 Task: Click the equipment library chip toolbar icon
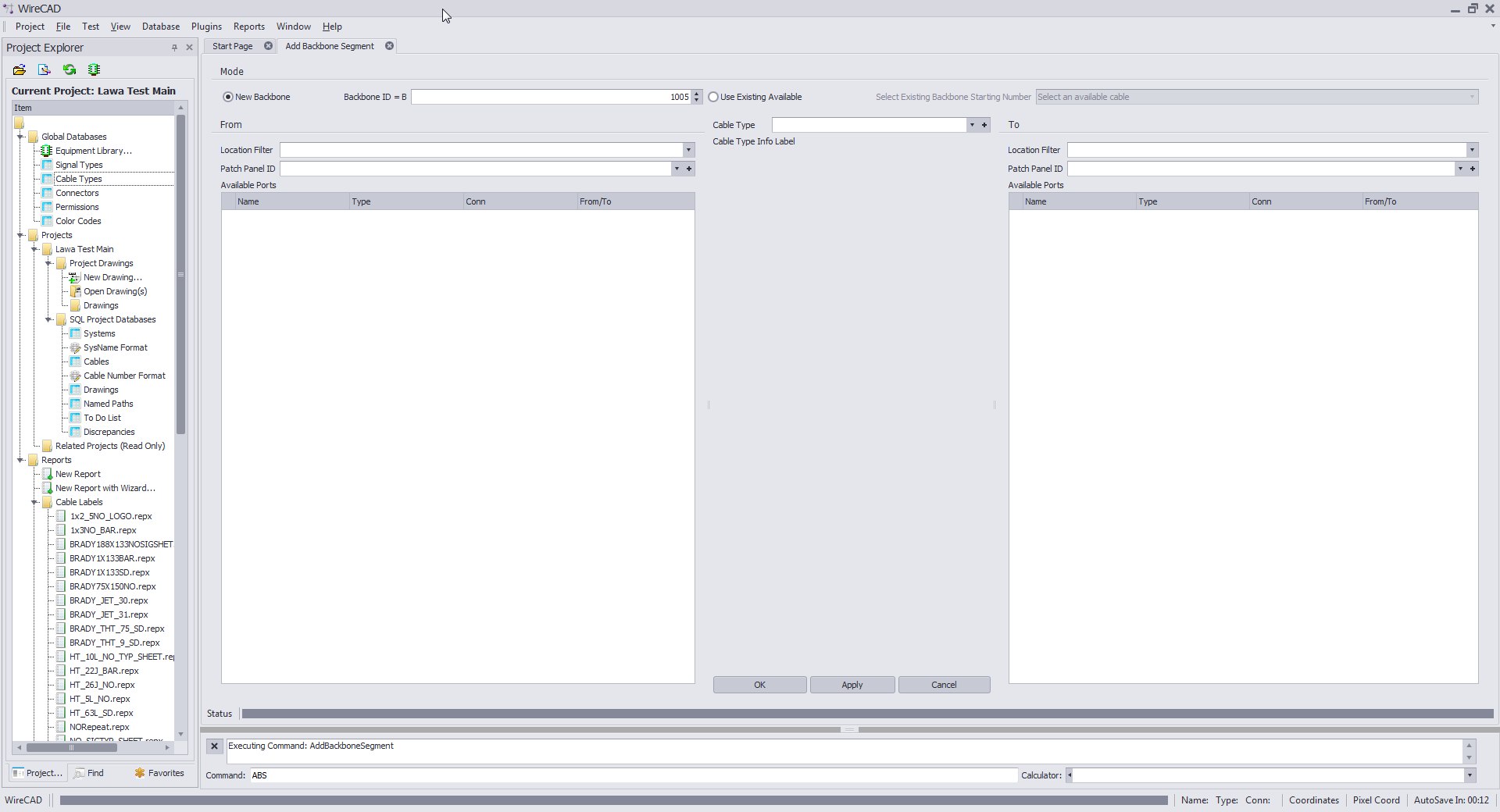pos(95,70)
